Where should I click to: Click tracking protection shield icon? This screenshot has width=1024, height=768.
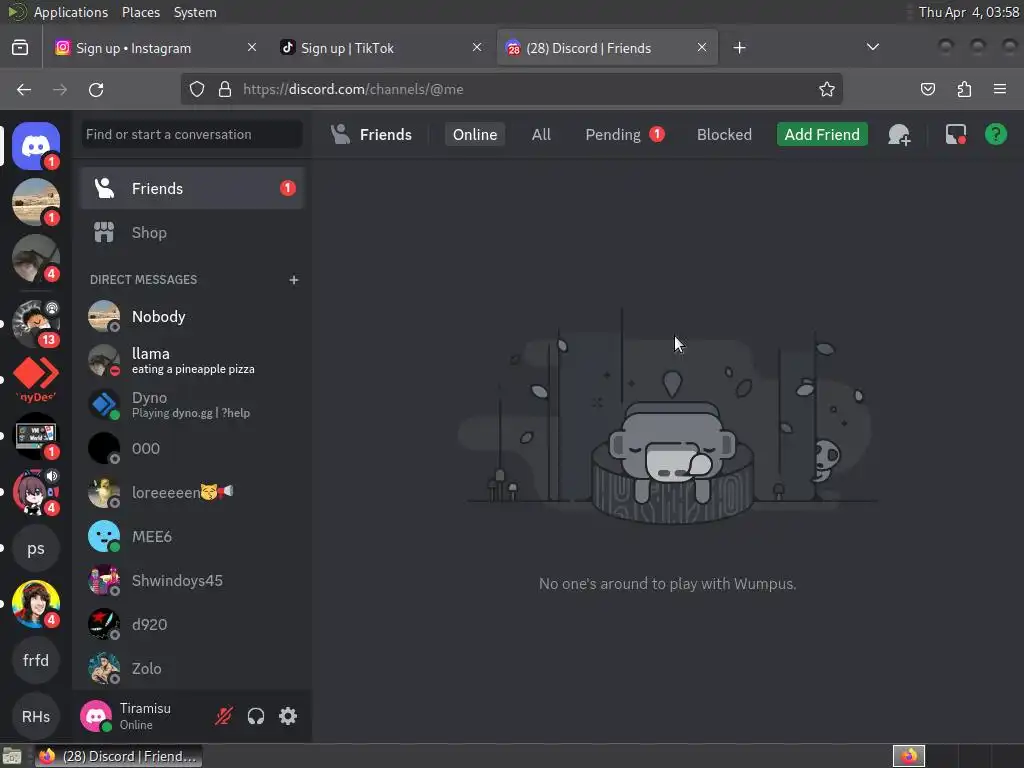click(197, 89)
